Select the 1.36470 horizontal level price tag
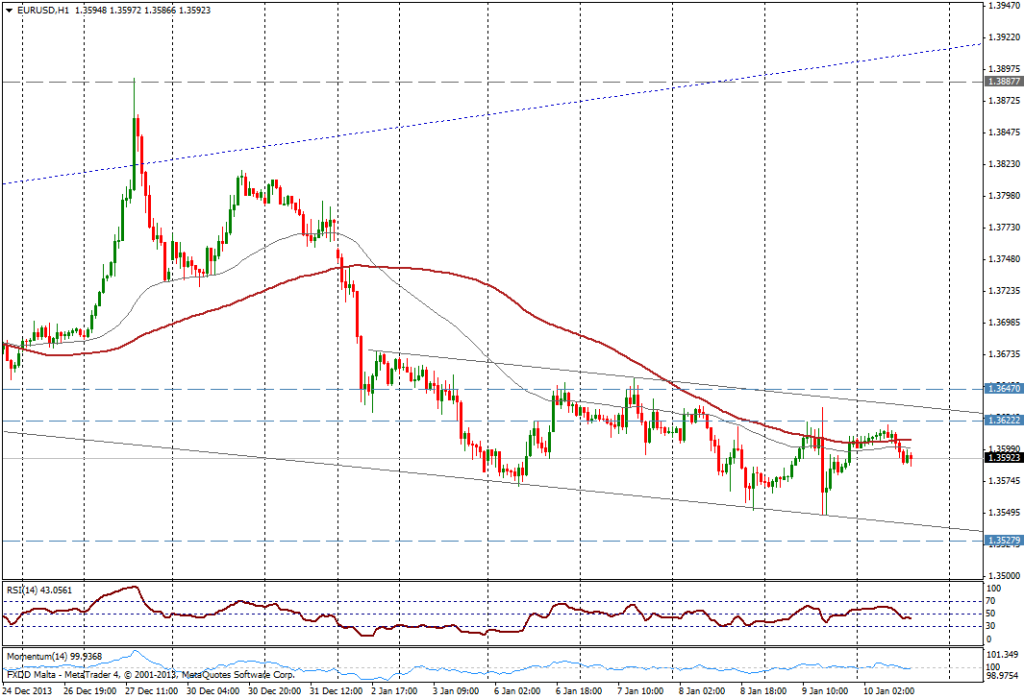 tap(1002, 388)
